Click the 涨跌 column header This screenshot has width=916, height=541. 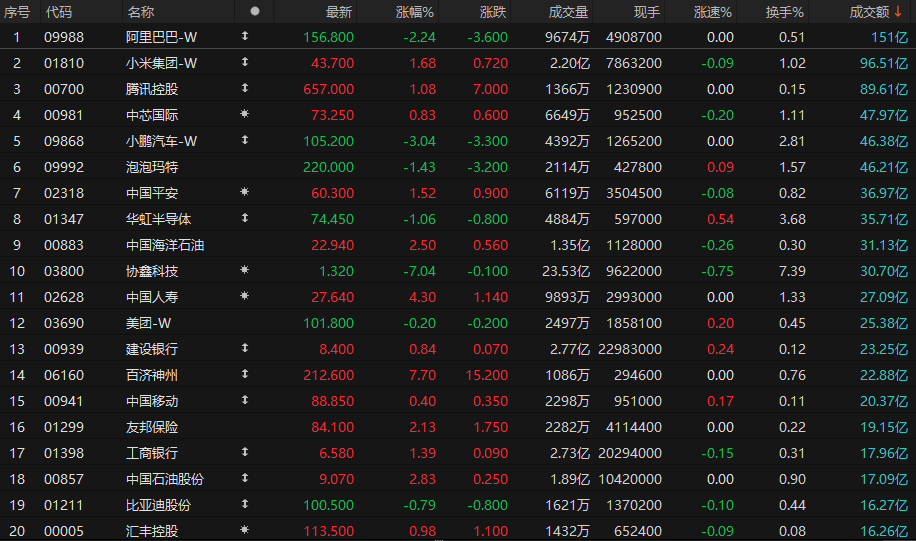pos(493,12)
